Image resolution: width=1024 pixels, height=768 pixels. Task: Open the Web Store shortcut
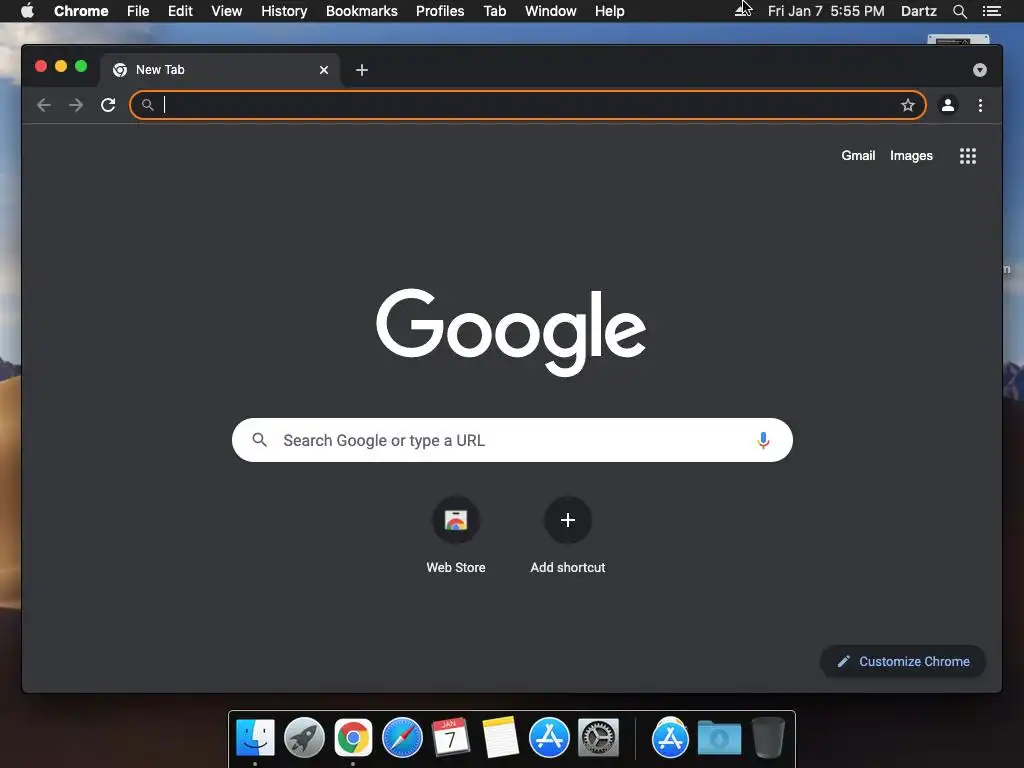(x=456, y=536)
